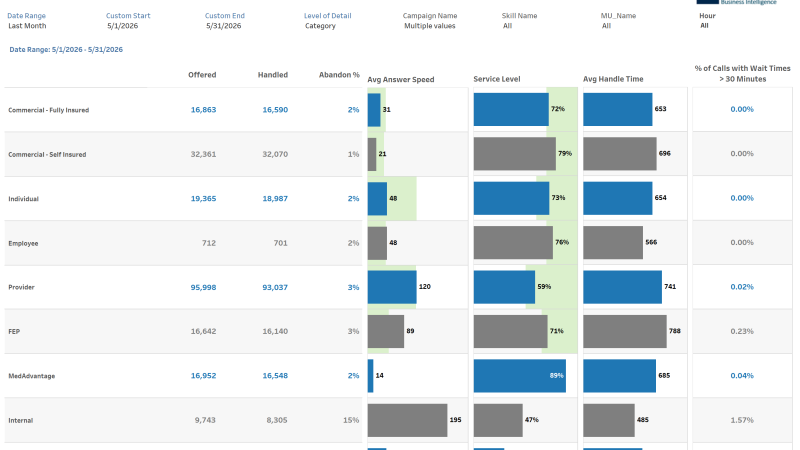Viewport: 800px width, 450px height.
Task: Select MedAdvantage Service Level bar 89%
Action: click(x=519, y=376)
